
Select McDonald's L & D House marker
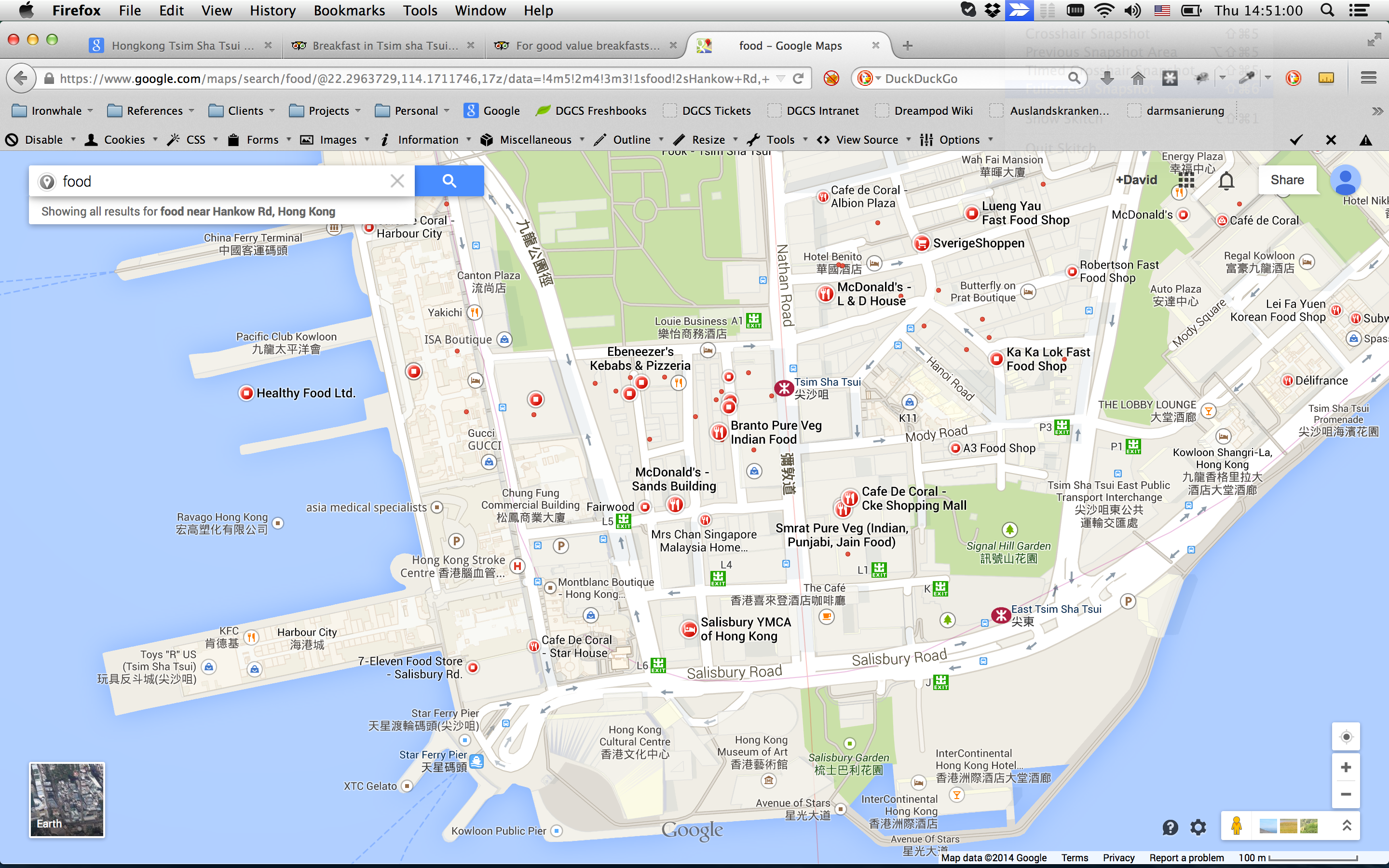825,294
